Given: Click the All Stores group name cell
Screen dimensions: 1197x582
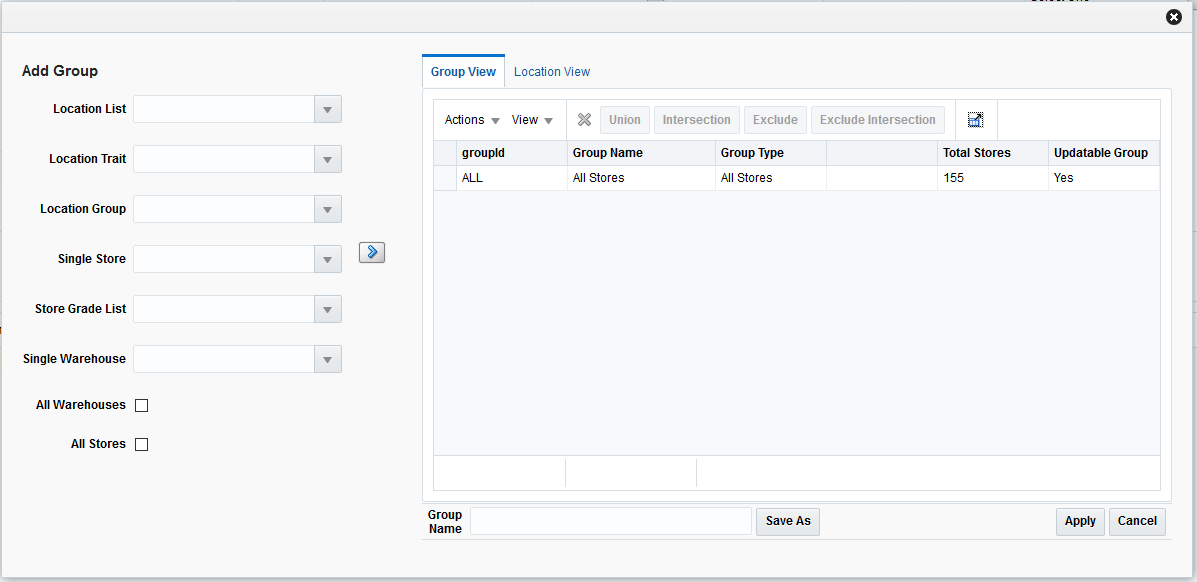Looking at the screenshot, I should click(x=641, y=178).
